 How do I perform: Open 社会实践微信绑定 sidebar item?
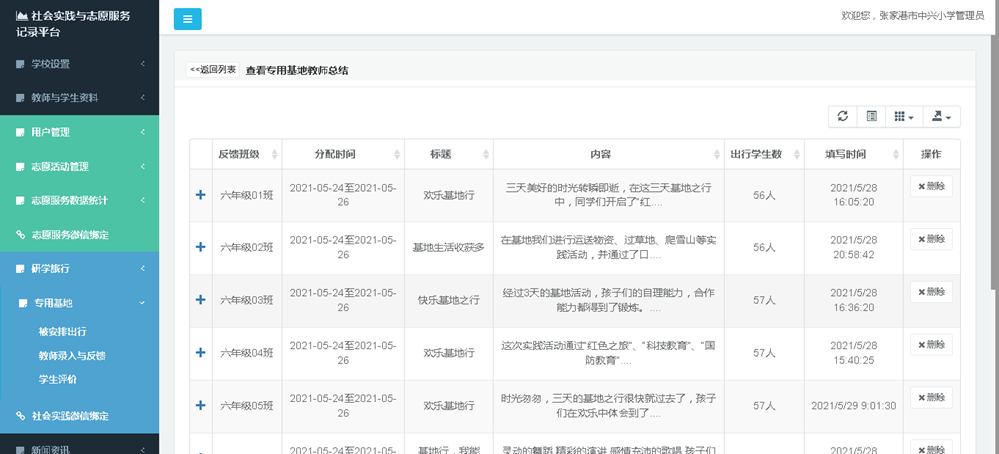coord(80,416)
